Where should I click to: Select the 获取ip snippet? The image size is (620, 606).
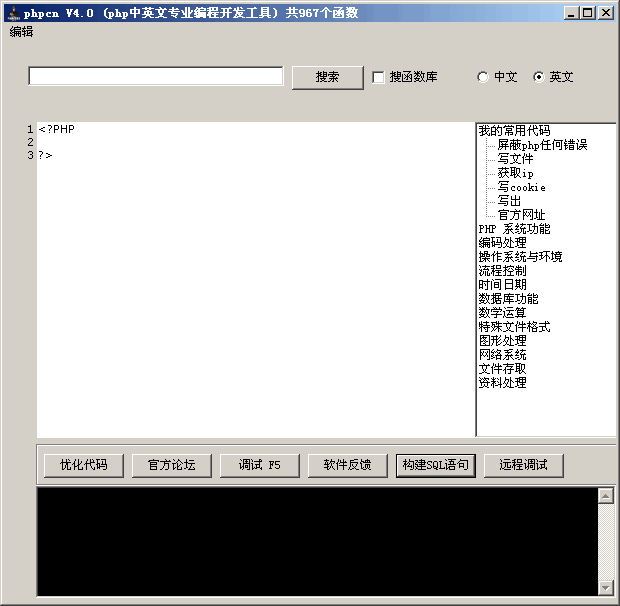515,173
